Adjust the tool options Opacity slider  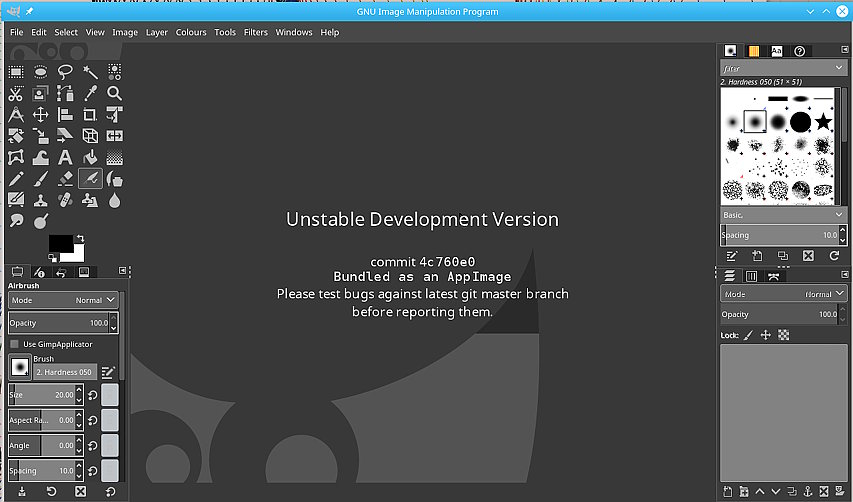click(x=59, y=323)
